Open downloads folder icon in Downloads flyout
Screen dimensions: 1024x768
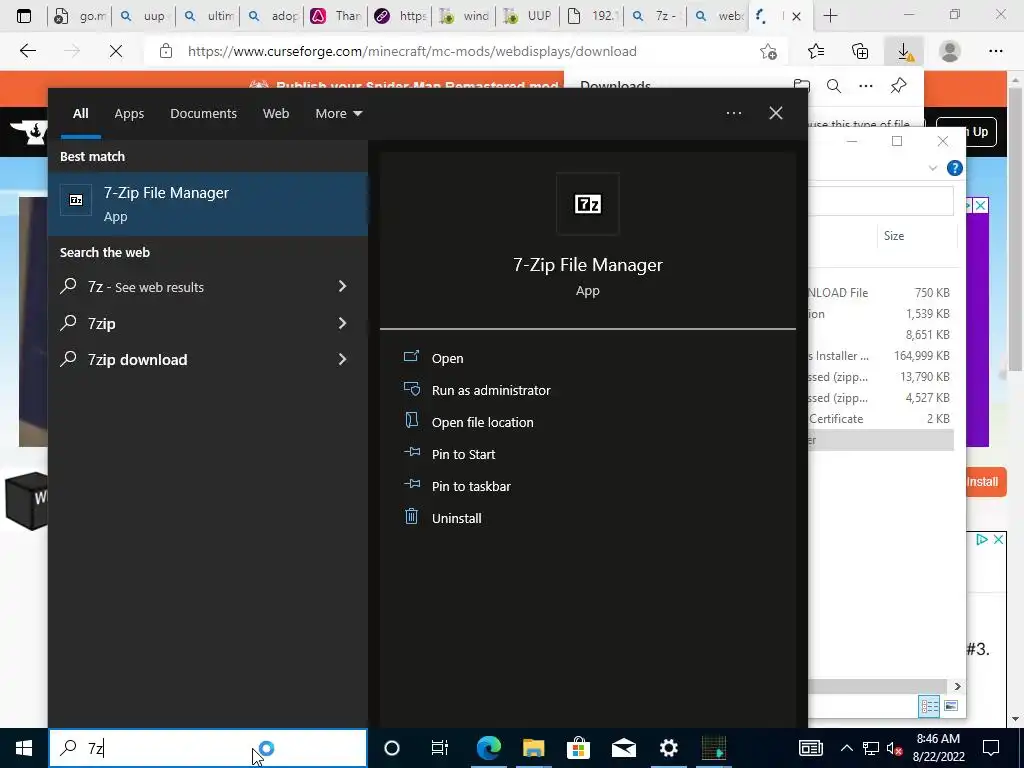pos(801,86)
